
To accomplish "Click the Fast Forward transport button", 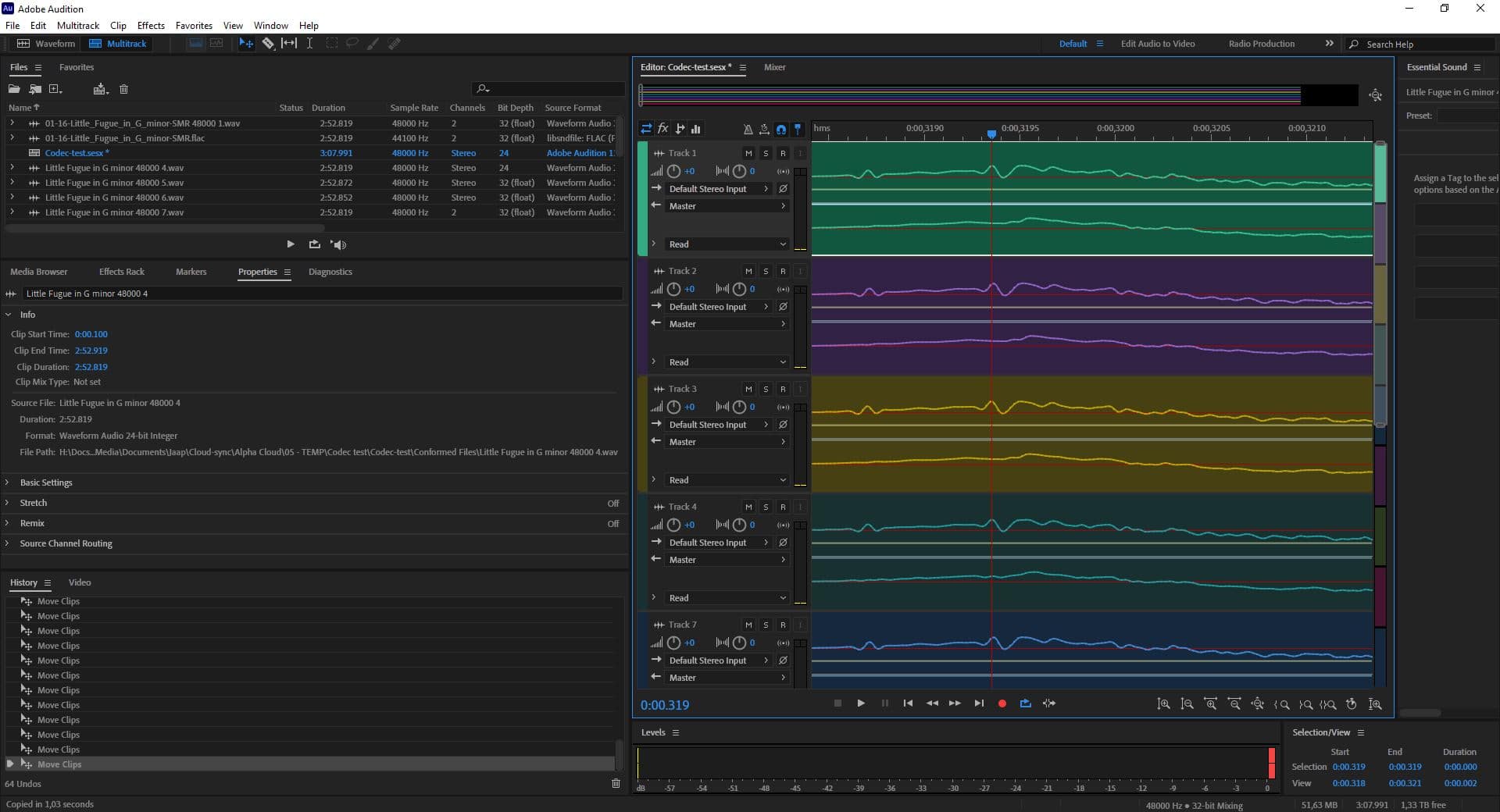I will (x=955, y=703).
